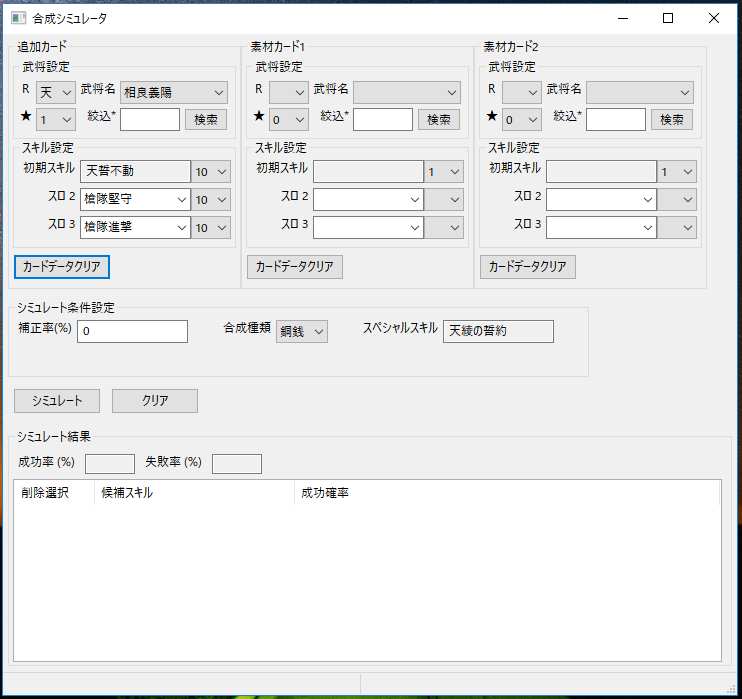This screenshot has width=742, height=699.
Task: Click カードデータクリア in 追加カード
Action: click(62, 267)
